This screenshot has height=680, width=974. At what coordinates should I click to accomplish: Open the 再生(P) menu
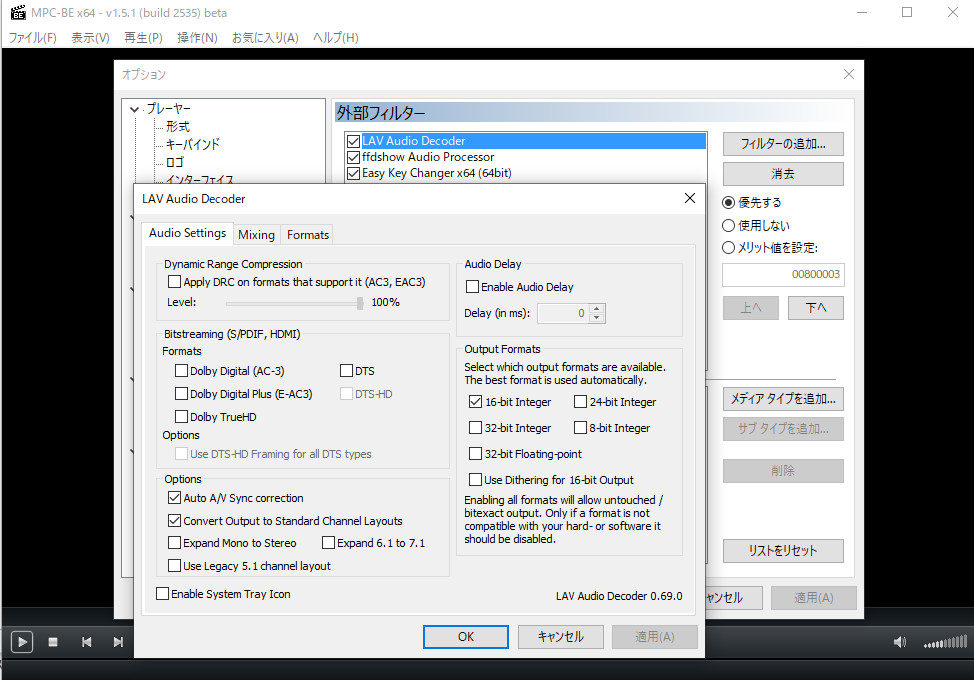tap(143, 38)
